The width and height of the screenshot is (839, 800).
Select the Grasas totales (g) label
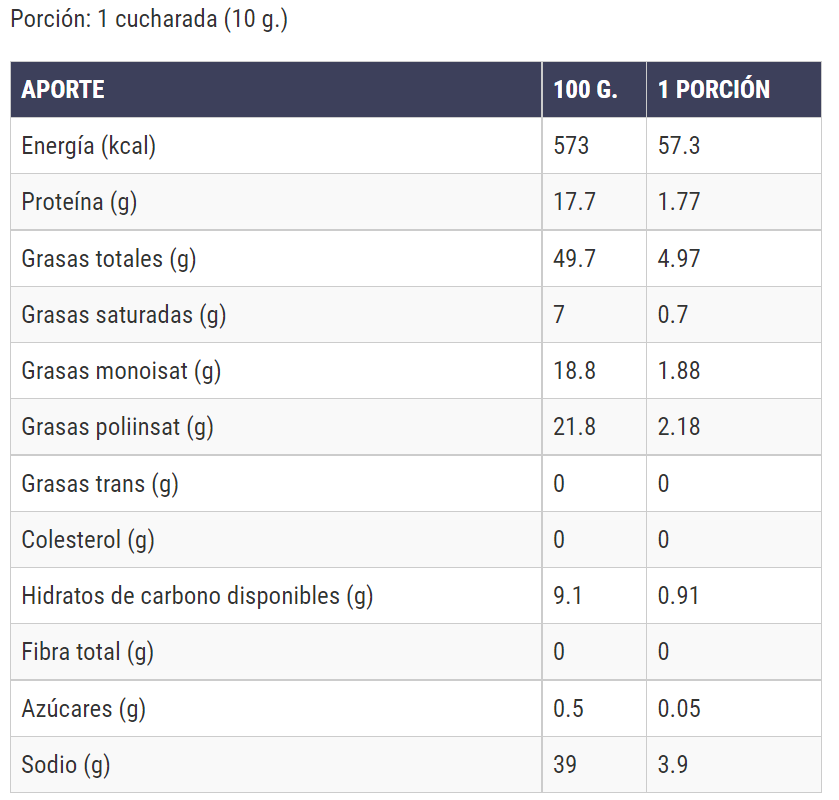pos(109,259)
